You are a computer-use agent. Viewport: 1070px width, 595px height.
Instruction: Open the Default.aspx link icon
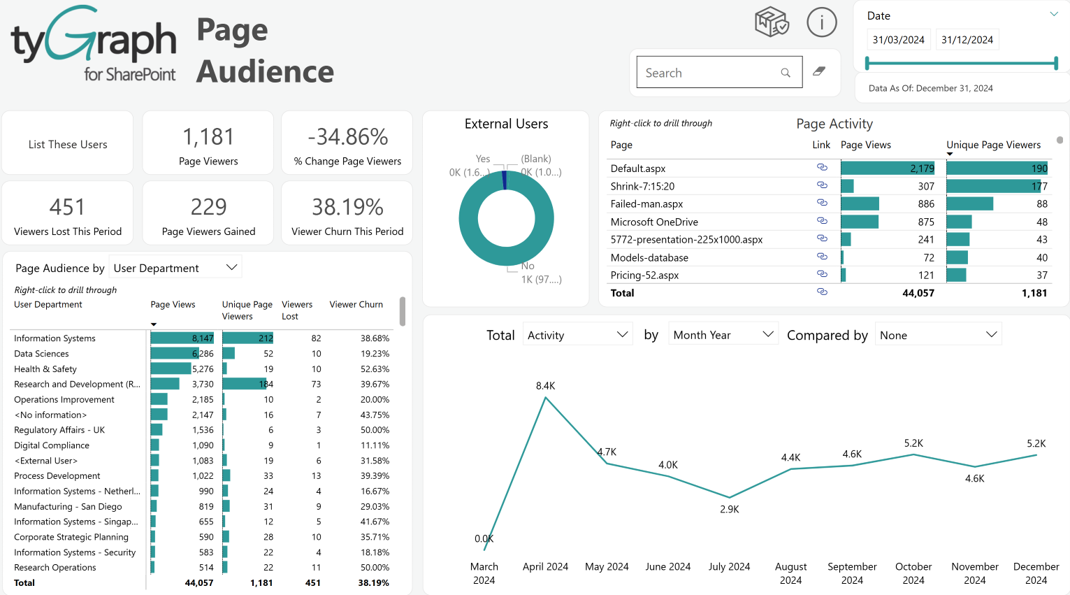822,167
